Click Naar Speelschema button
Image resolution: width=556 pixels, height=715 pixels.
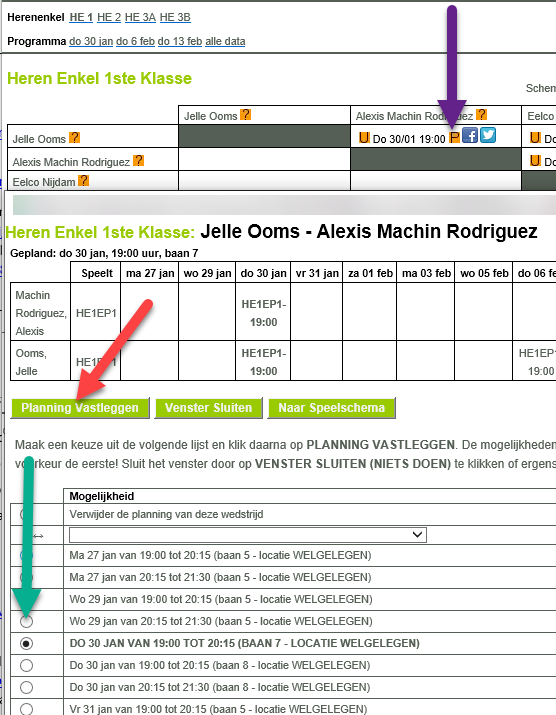(332, 408)
